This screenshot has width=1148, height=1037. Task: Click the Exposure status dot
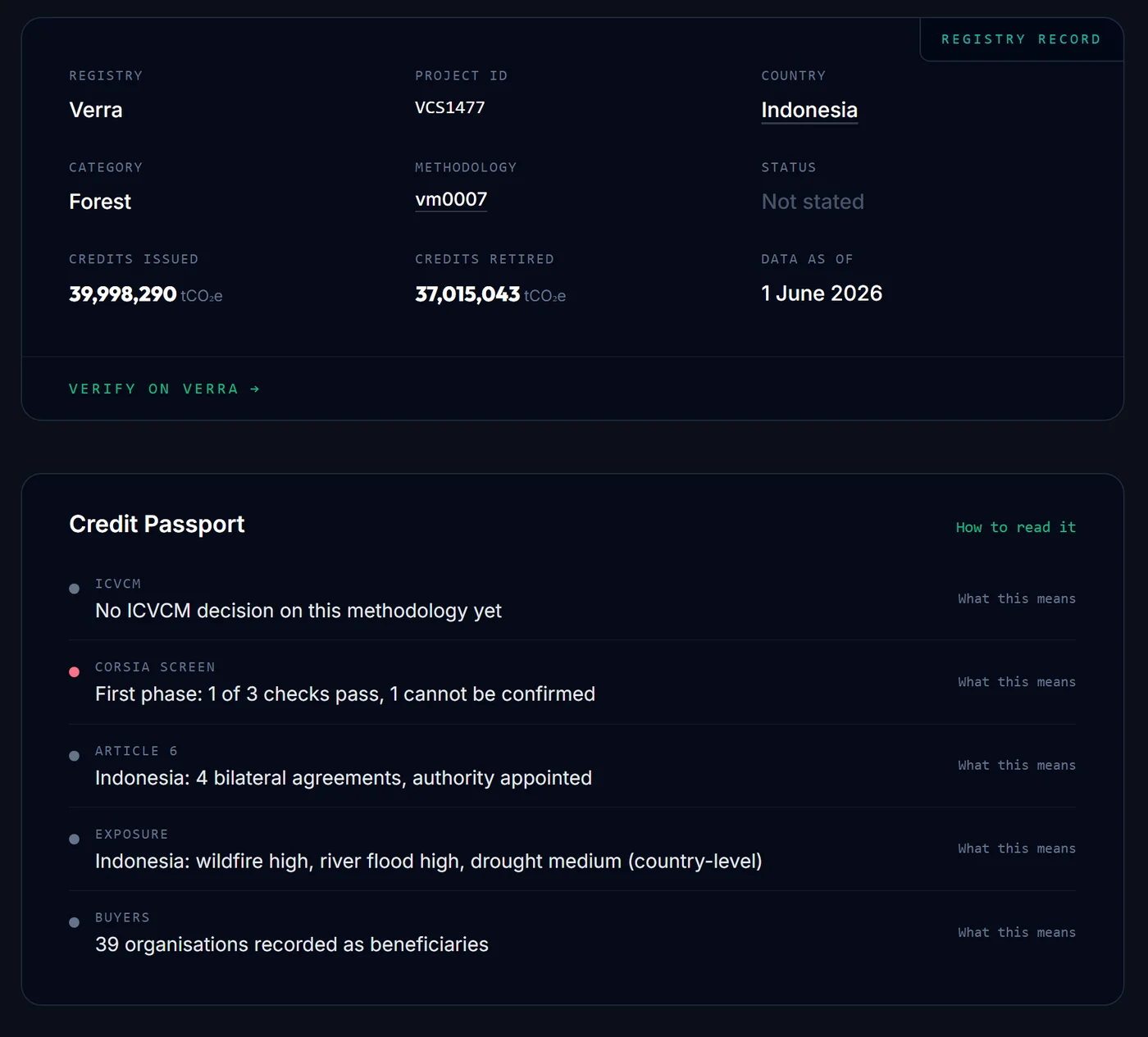(74, 839)
